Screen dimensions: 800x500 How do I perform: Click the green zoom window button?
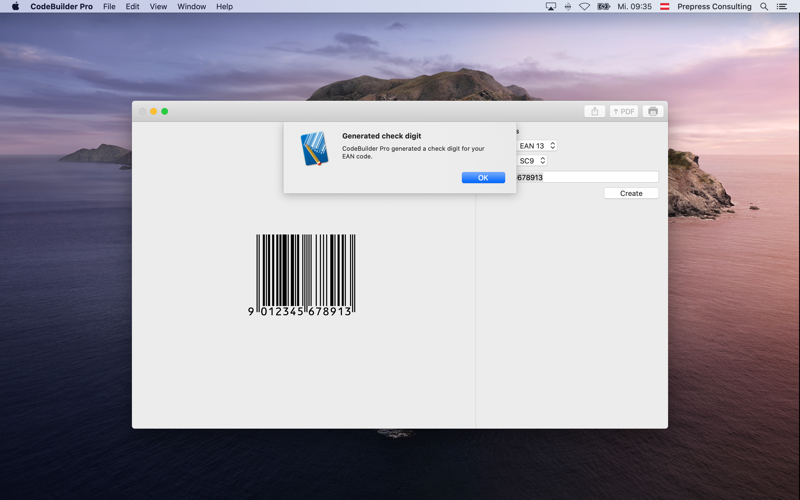click(165, 111)
